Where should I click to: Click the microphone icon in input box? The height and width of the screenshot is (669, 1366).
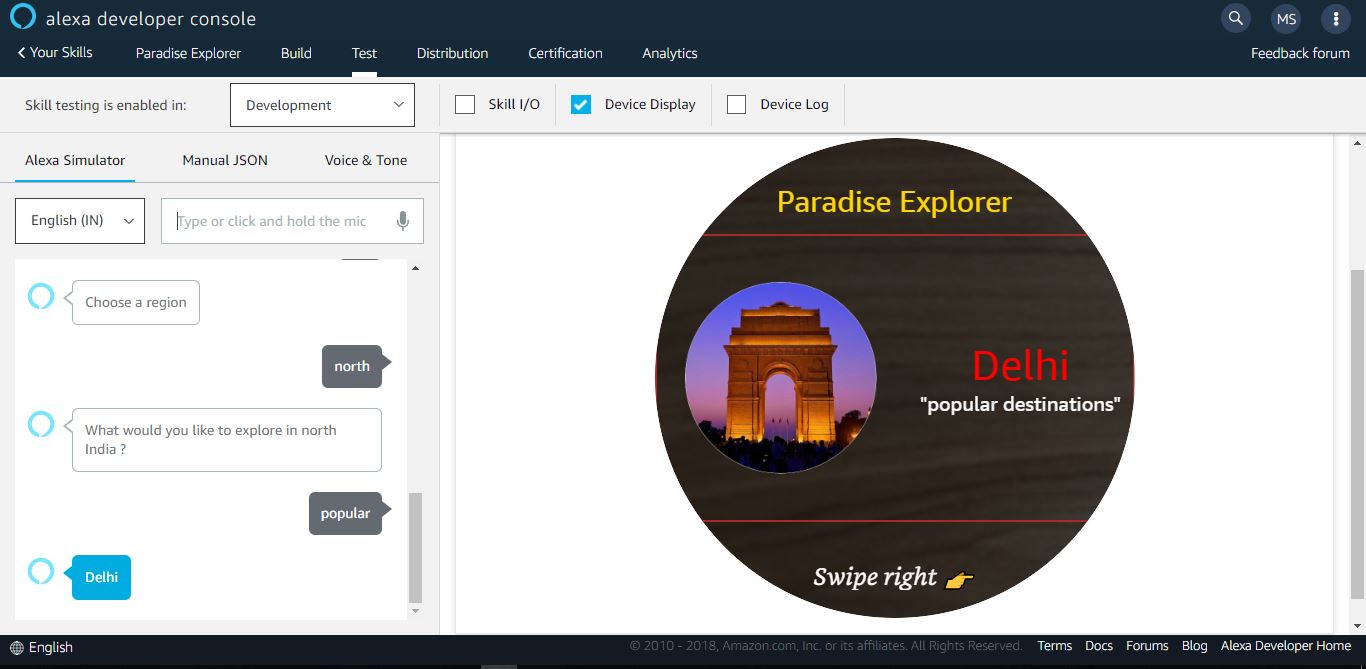point(403,221)
